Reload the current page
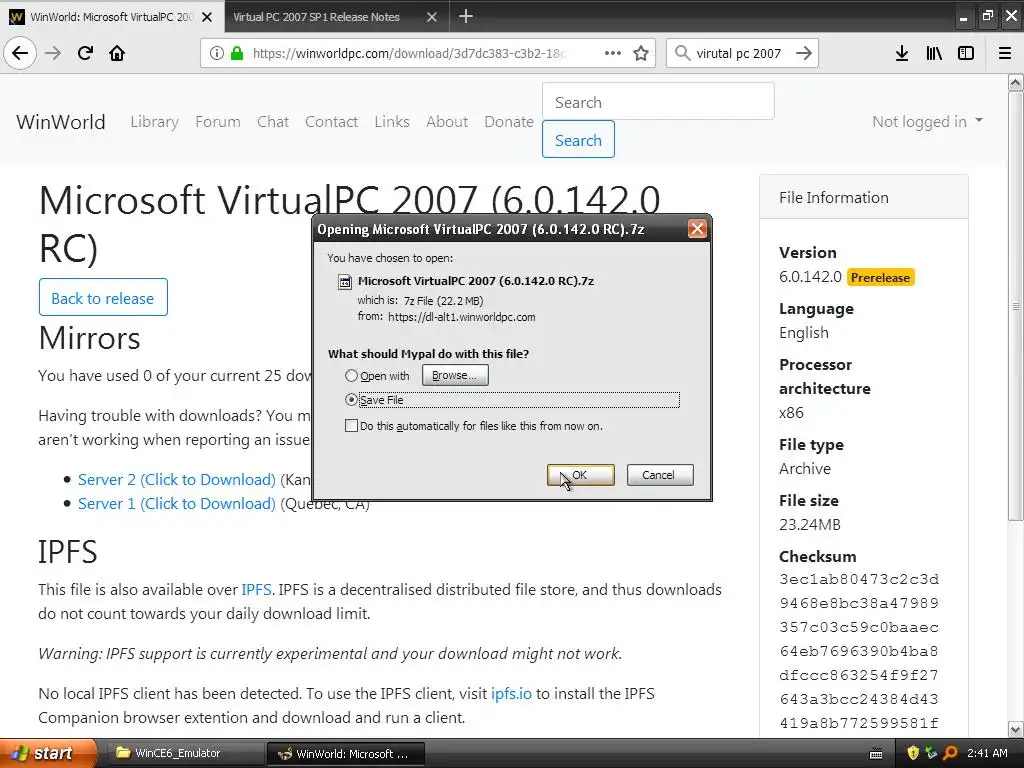The width and height of the screenshot is (1024, 768). (85, 53)
